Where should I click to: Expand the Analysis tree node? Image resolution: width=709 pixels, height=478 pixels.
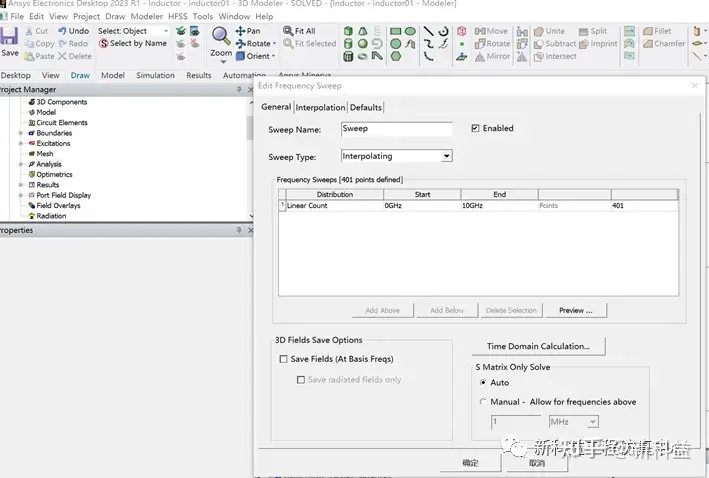point(20,164)
